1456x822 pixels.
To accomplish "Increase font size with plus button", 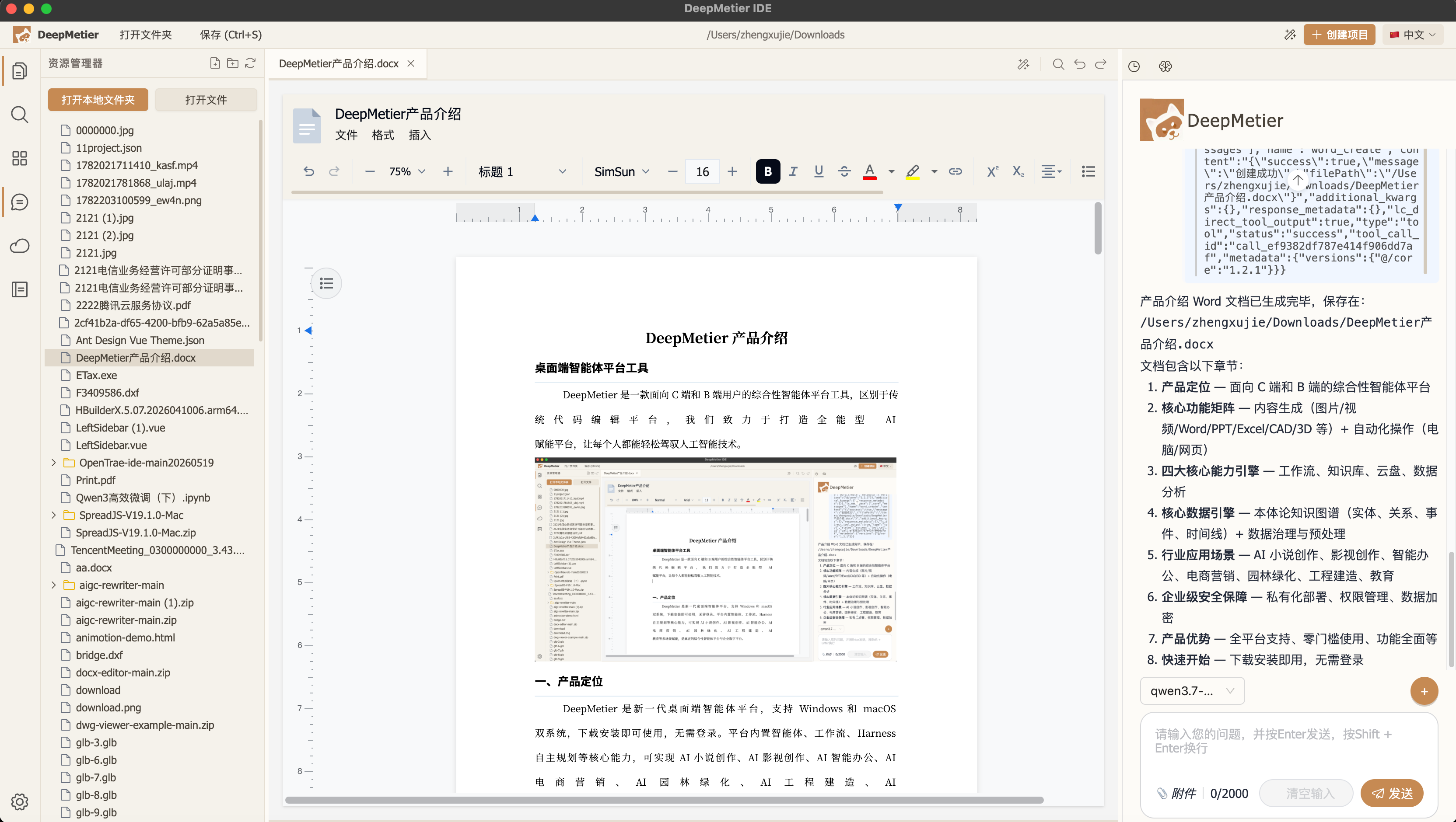I will coord(732,171).
